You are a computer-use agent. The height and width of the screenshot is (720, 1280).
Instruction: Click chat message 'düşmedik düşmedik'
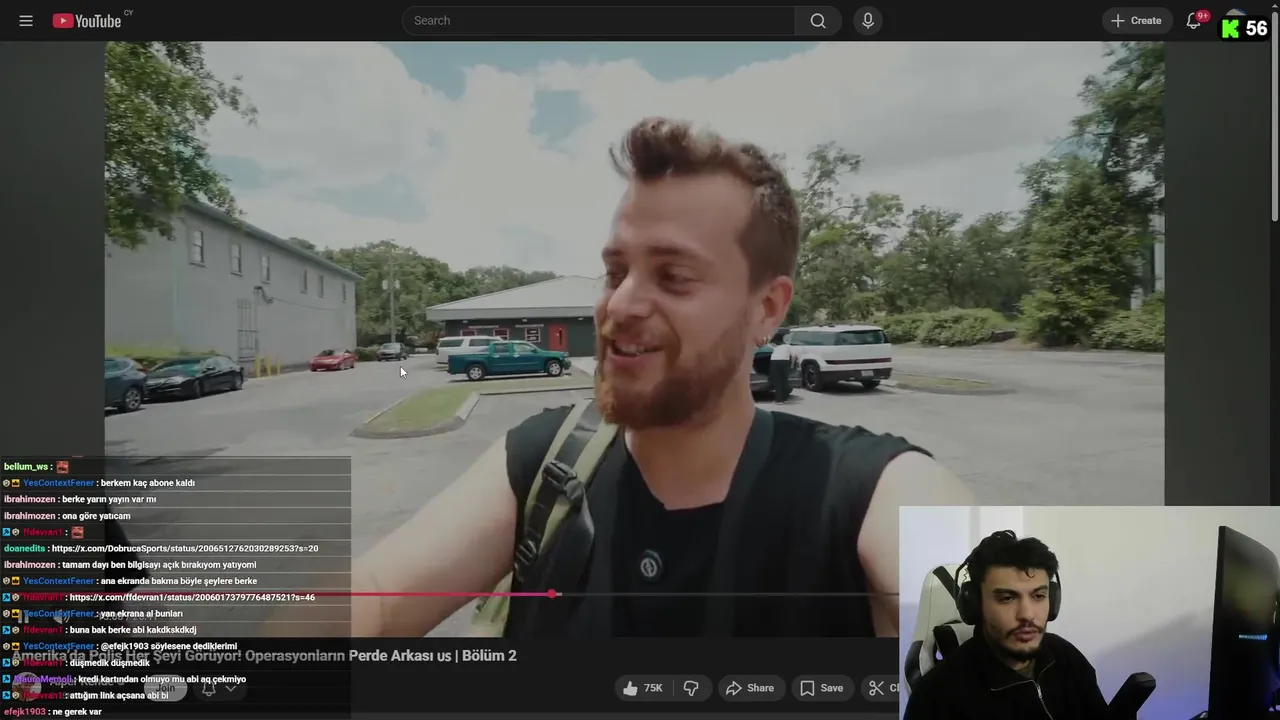point(110,663)
